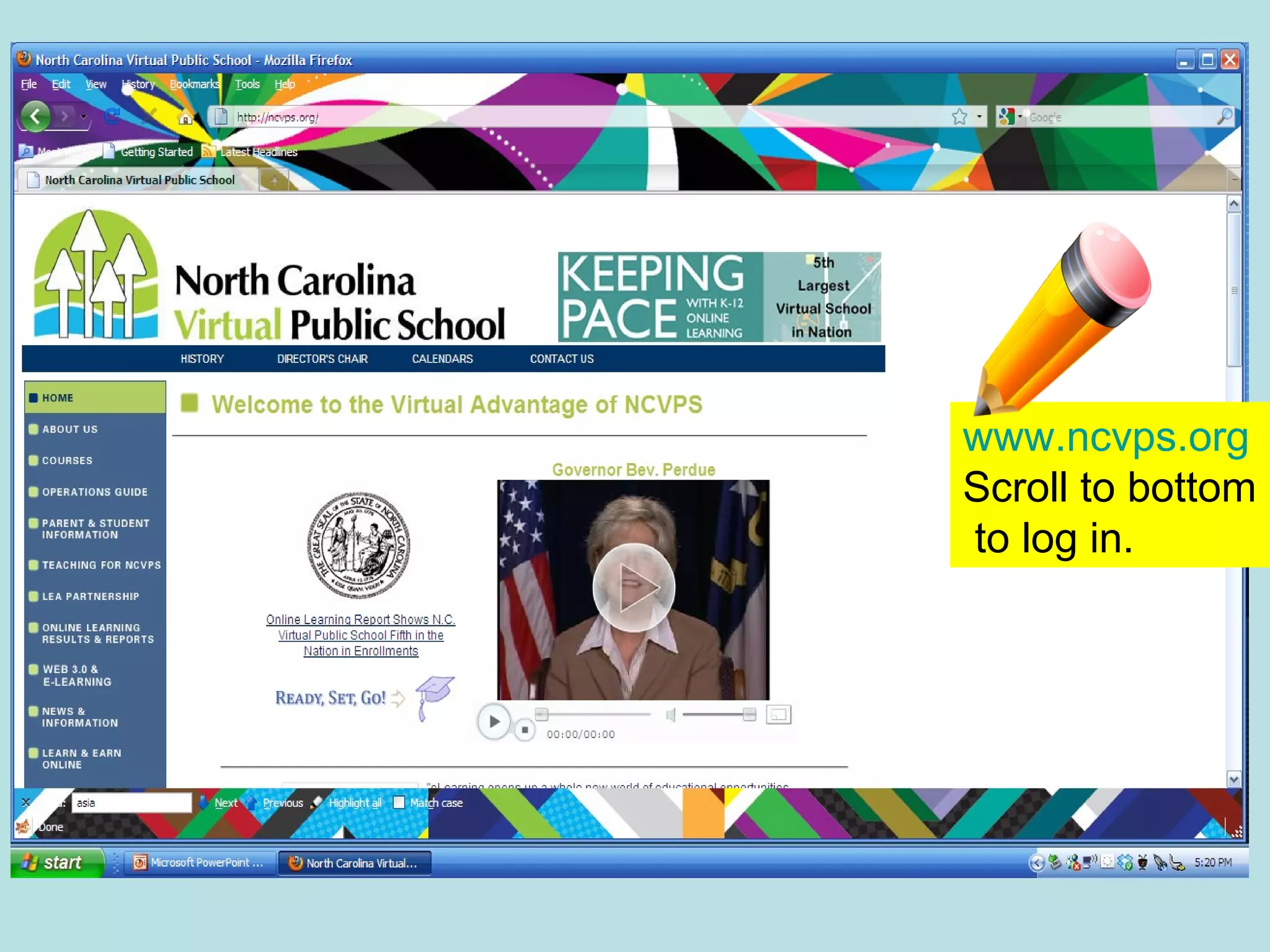Viewport: 1270px width, 952px height.
Task: Select HOME in the sidebar
Action: click(95, 398)
